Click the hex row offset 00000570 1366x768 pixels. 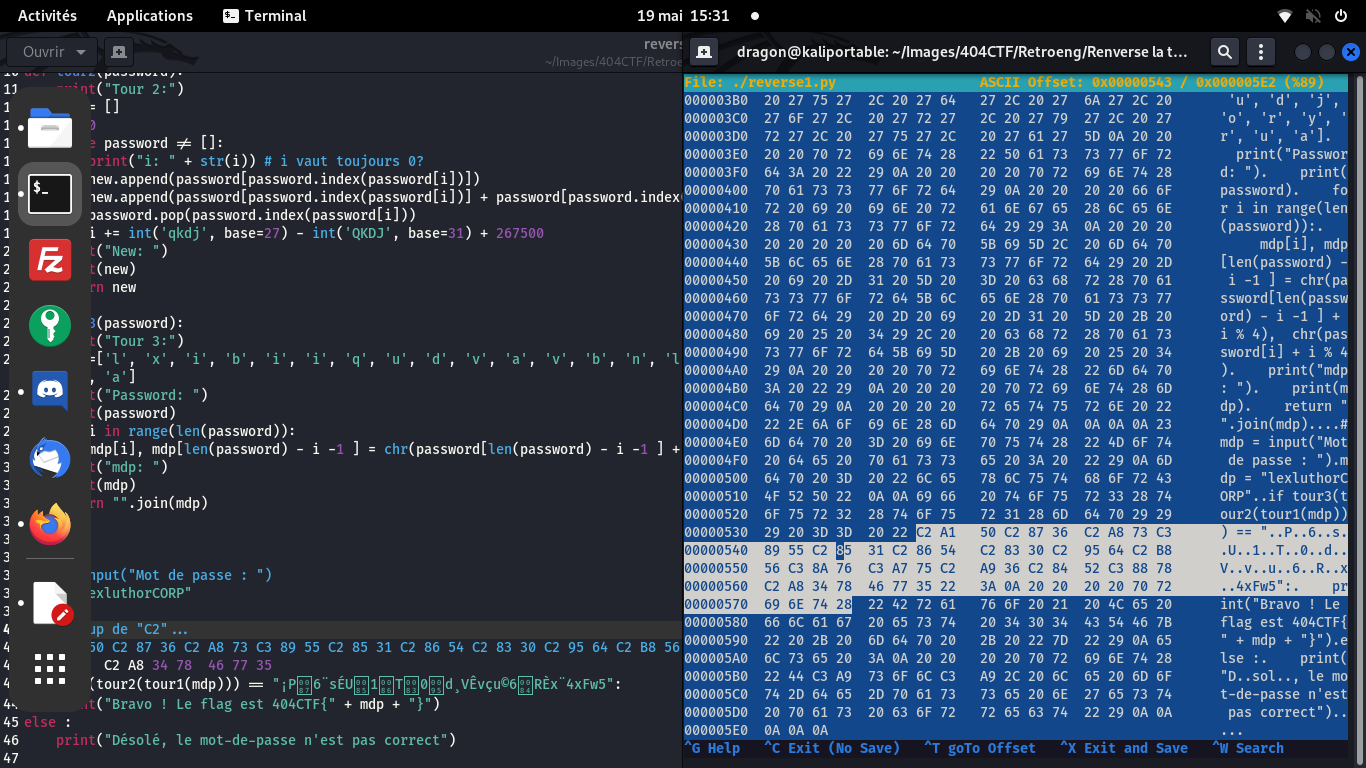(716, 604)
